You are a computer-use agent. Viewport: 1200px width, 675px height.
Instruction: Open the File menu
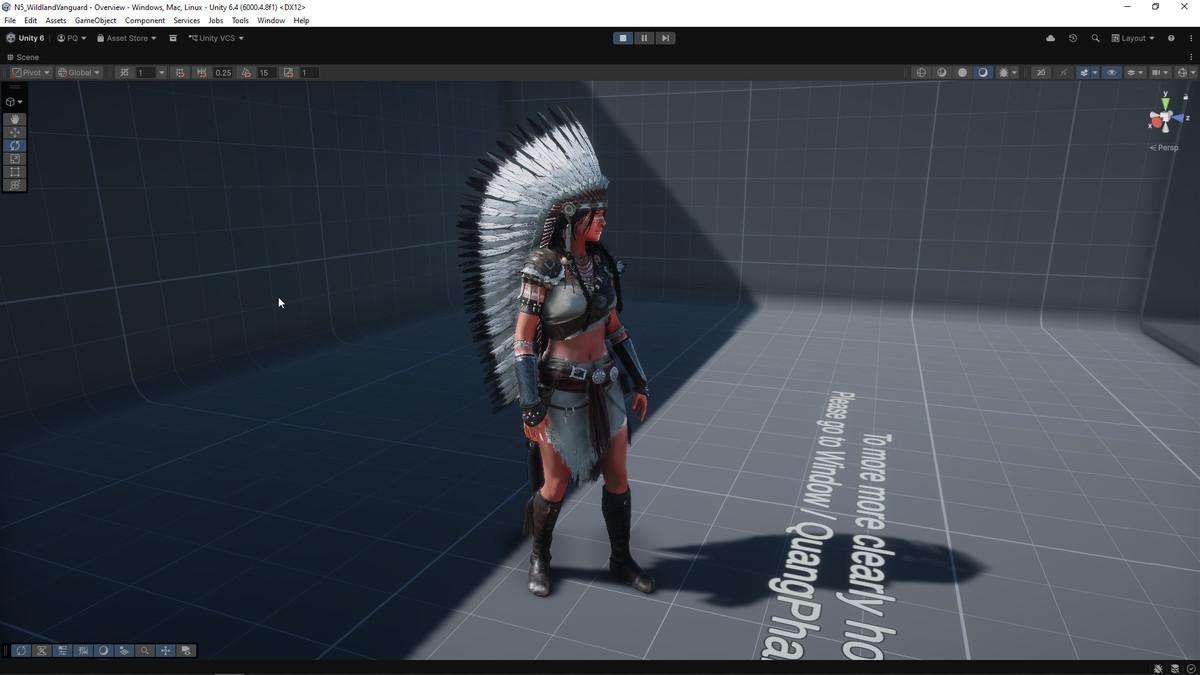point(10,20)
